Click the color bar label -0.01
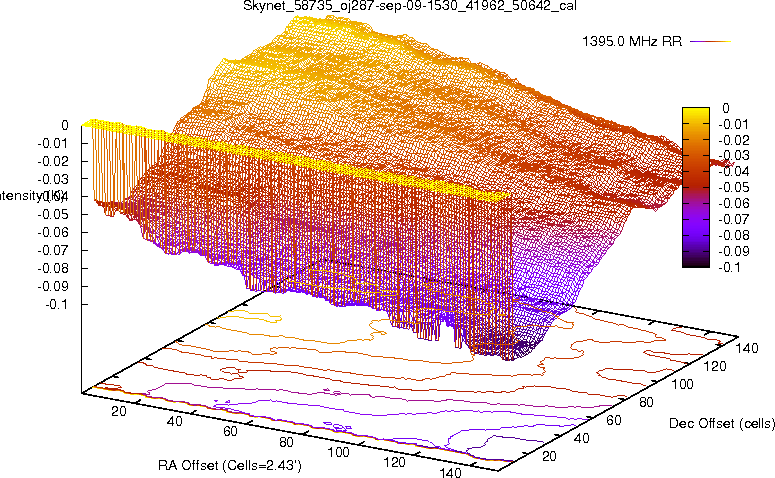Viewport: 775px width, 478px height. click(x=733, y=124)
